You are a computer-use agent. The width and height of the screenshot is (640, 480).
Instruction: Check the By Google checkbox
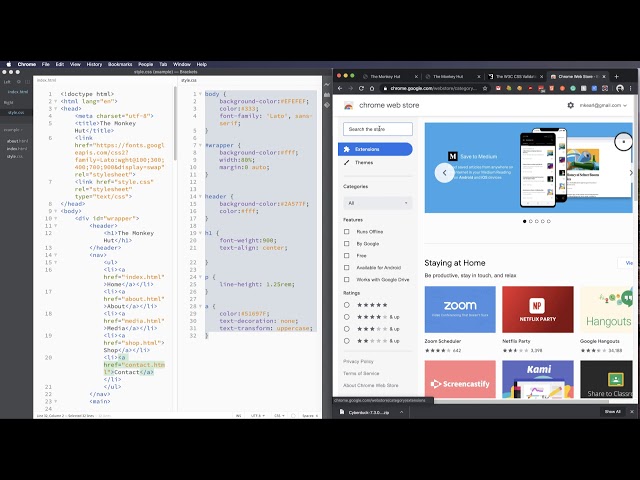pos(347,244)
